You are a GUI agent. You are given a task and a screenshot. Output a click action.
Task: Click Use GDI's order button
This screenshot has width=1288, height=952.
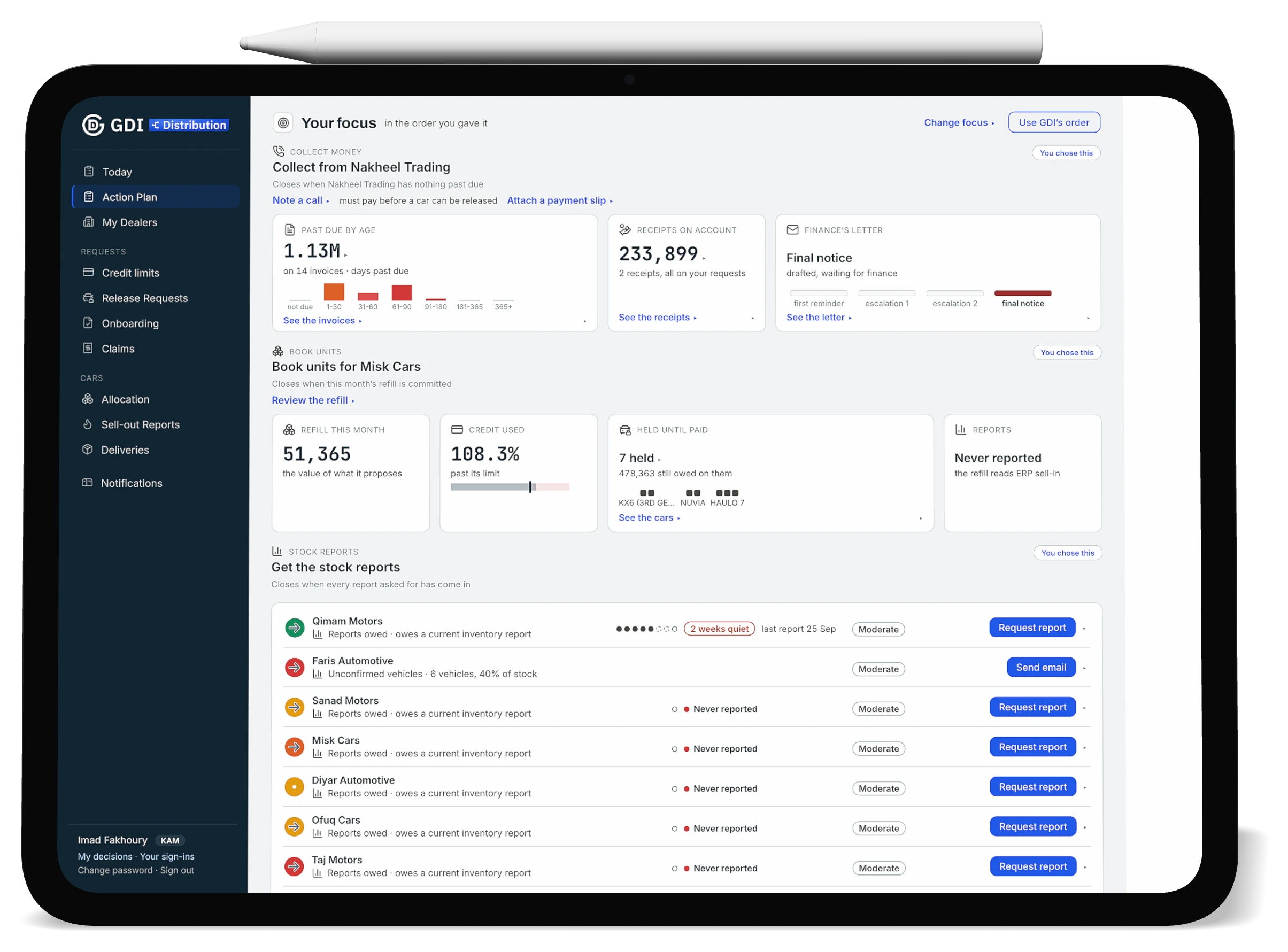pyautogui.click(x=1054, y=123)
